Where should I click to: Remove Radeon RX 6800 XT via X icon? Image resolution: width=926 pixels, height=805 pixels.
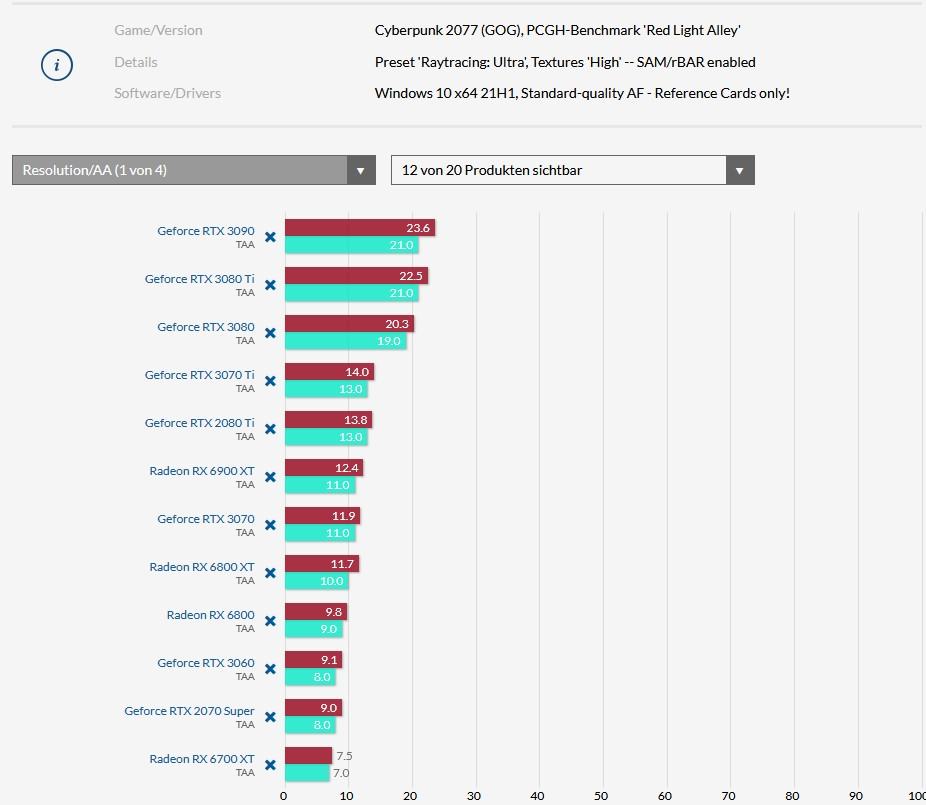pyautogui.click(x=270, y=573)
